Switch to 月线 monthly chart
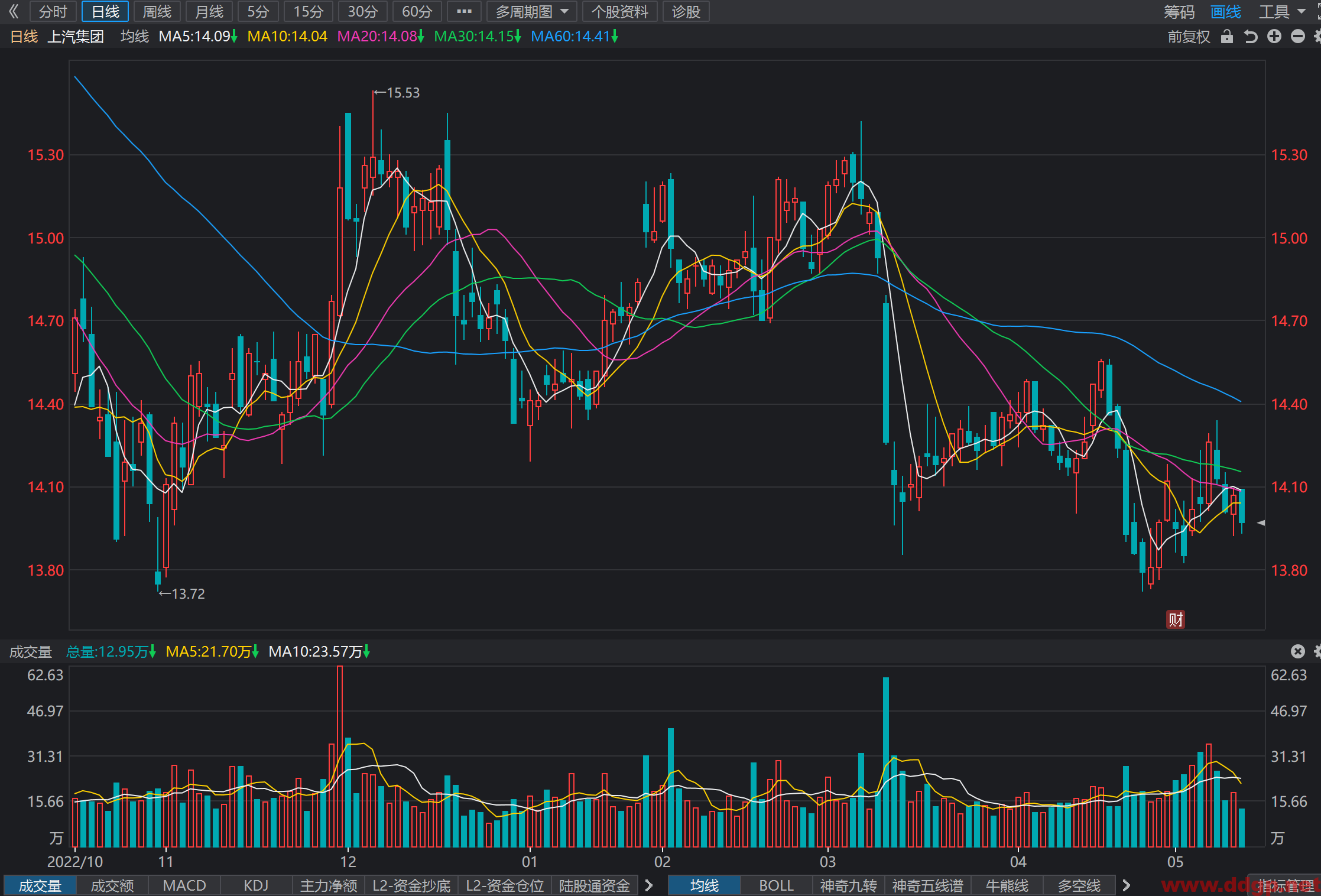Image resolution: width=1321 pixels, height=896 pixels. point(209,11)
